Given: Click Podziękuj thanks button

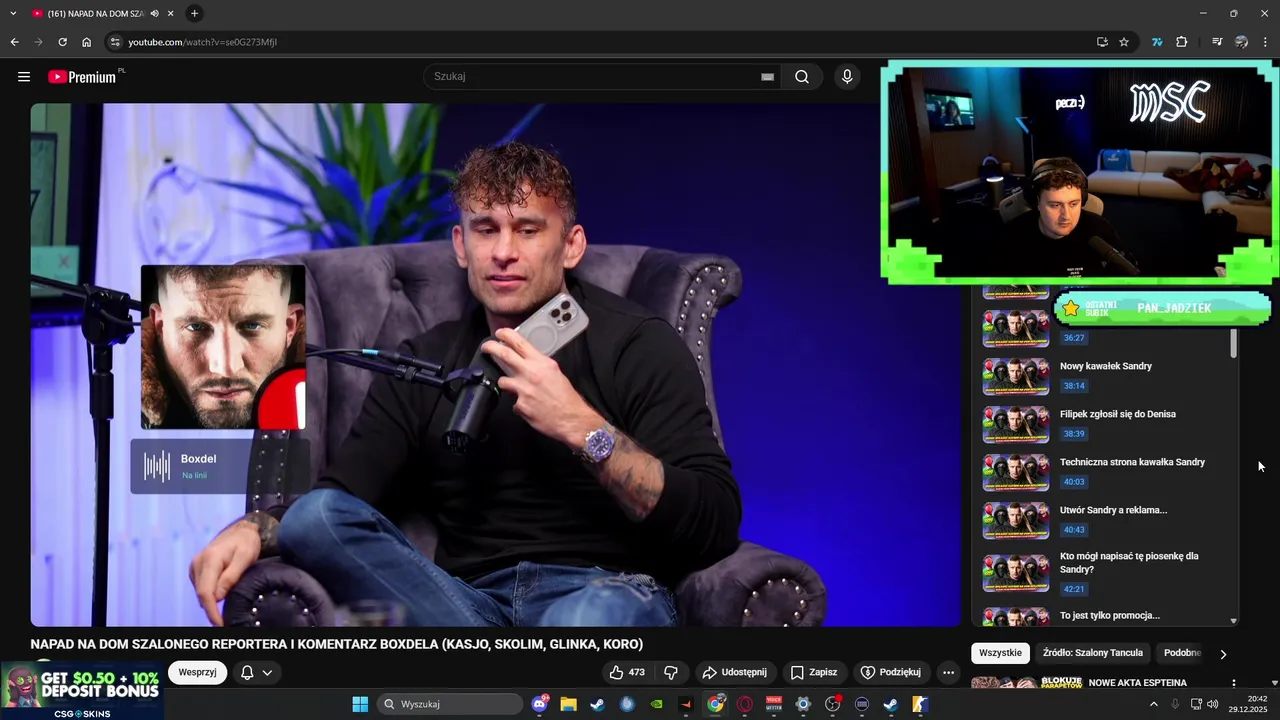Looking at the screenshot, I should tap(891, 672).
